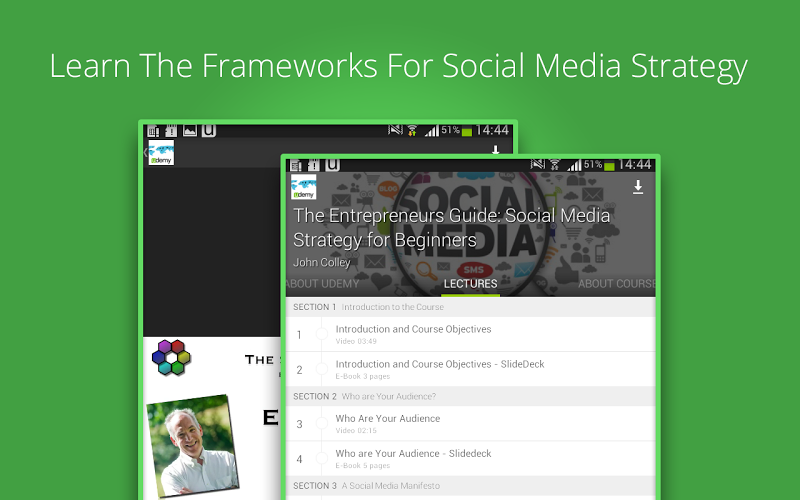Screen dimensions: 800x500
Task: Tap the download icon in front phone header
Action: [638, 187]
